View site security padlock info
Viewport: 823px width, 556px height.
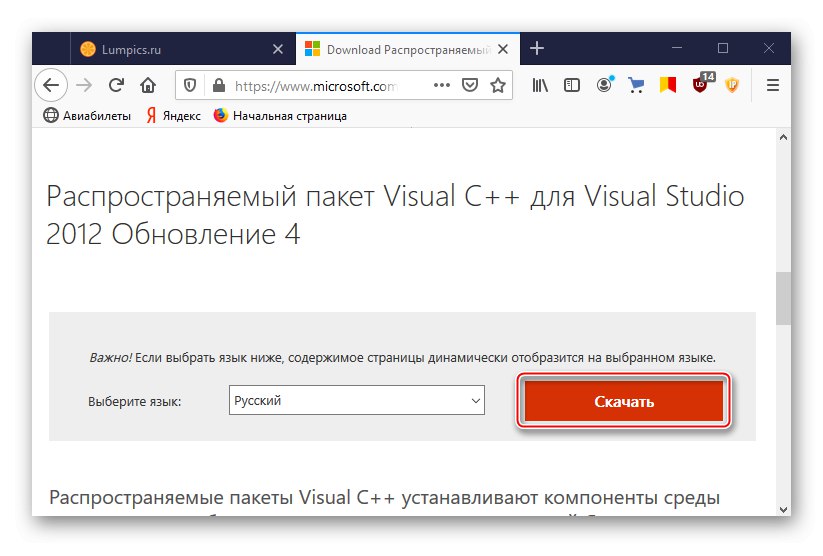[x=219, y=85]
